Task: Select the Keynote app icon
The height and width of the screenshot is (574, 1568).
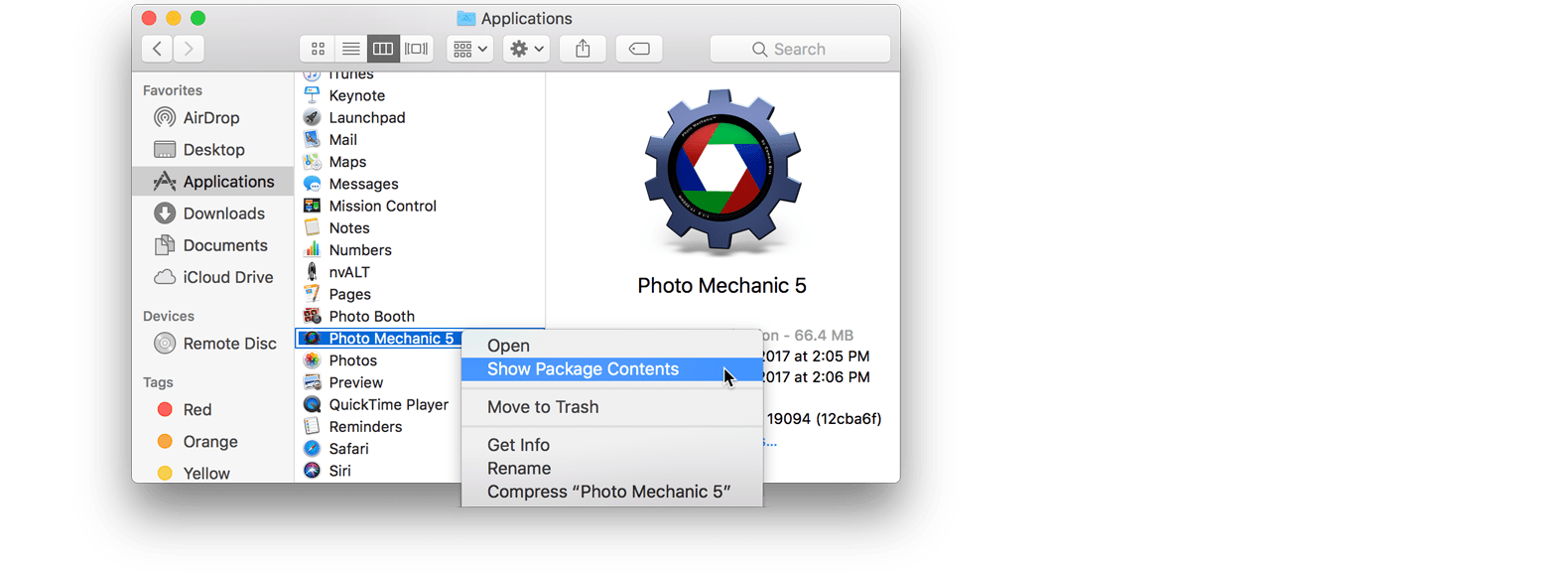Action: [x=312, y=95]
